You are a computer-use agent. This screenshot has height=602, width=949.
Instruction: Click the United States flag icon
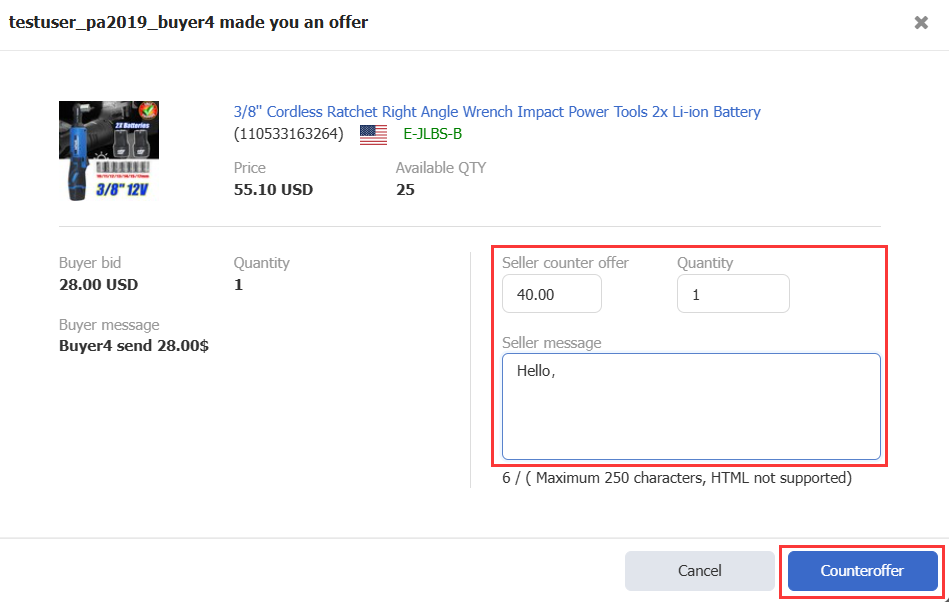373,134
